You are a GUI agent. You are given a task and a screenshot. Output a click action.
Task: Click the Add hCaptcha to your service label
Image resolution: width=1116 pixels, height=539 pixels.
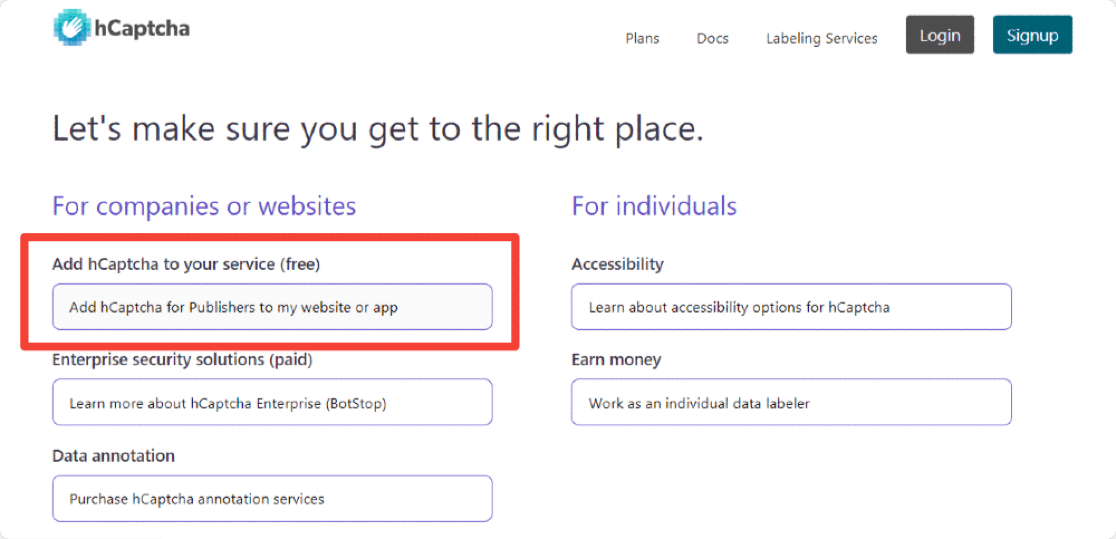(x=186, y=264)
